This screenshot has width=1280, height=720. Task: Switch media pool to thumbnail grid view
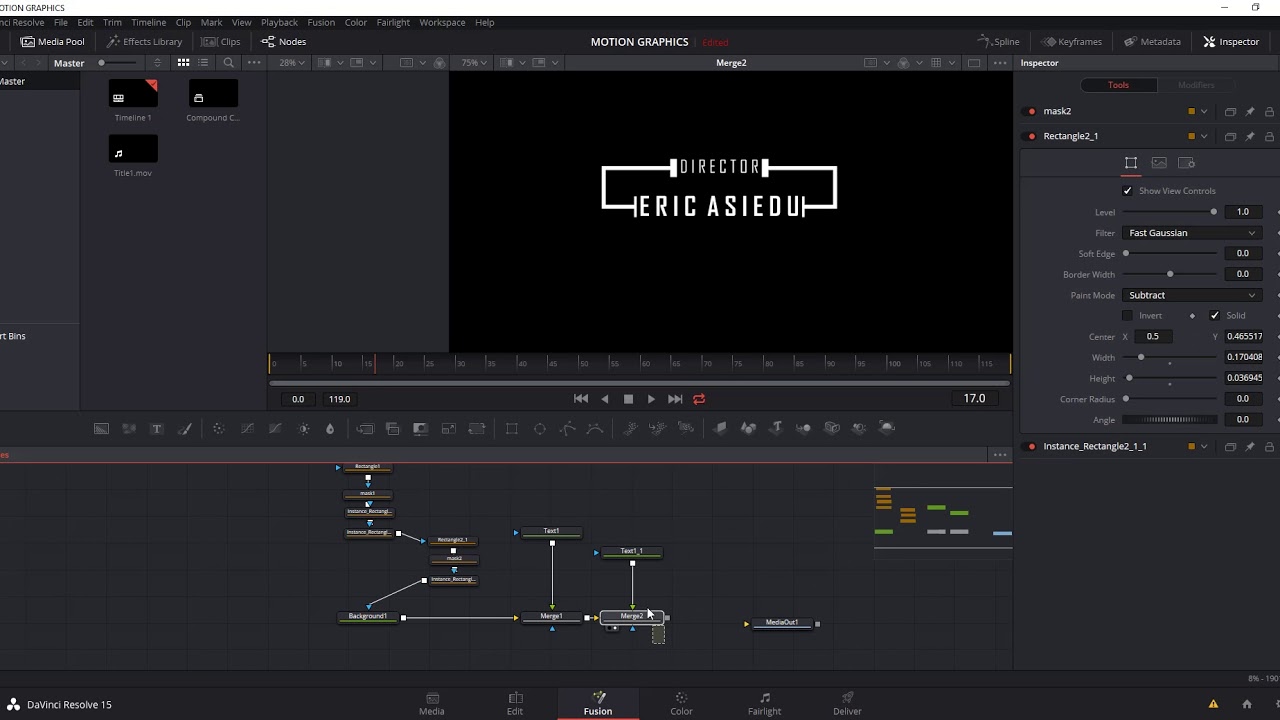click(183, 63)
